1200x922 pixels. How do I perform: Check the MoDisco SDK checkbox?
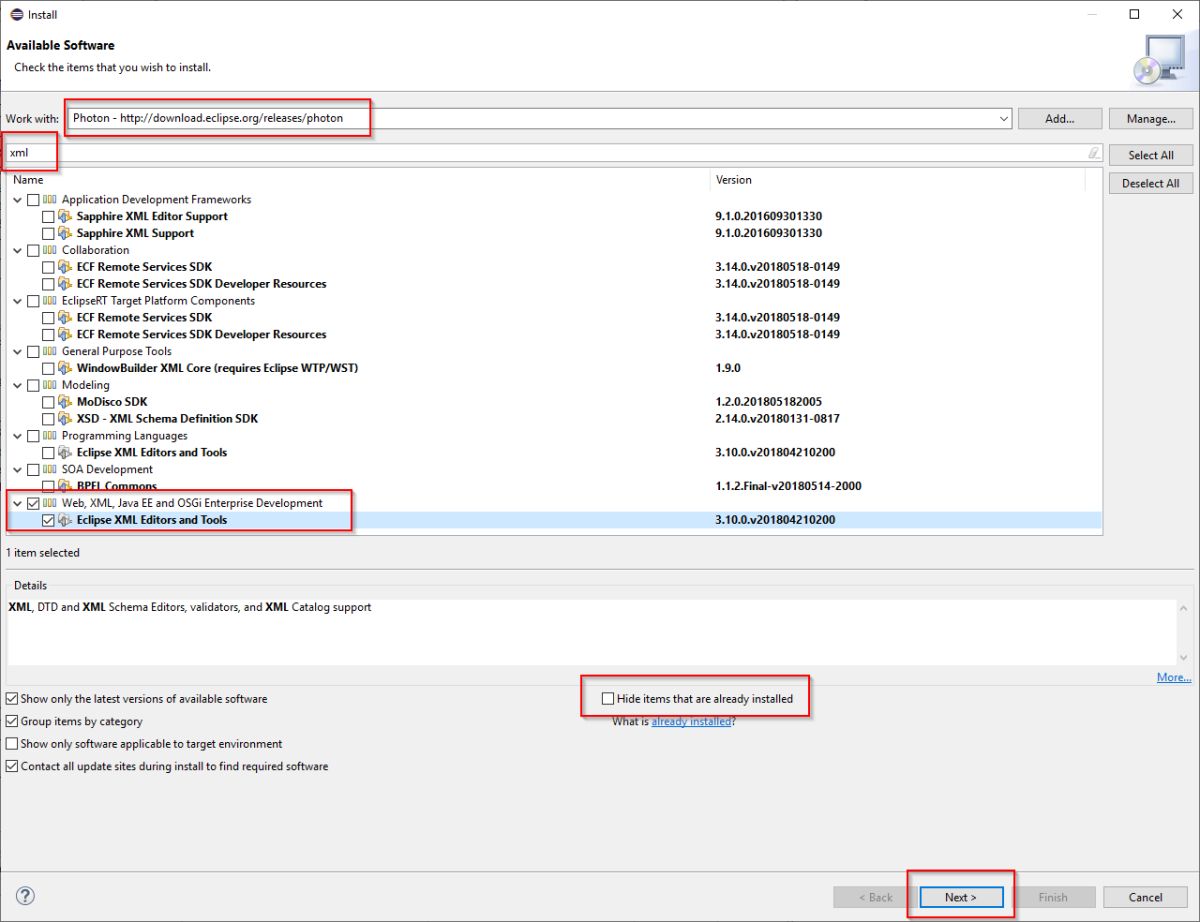pos(48,402)
